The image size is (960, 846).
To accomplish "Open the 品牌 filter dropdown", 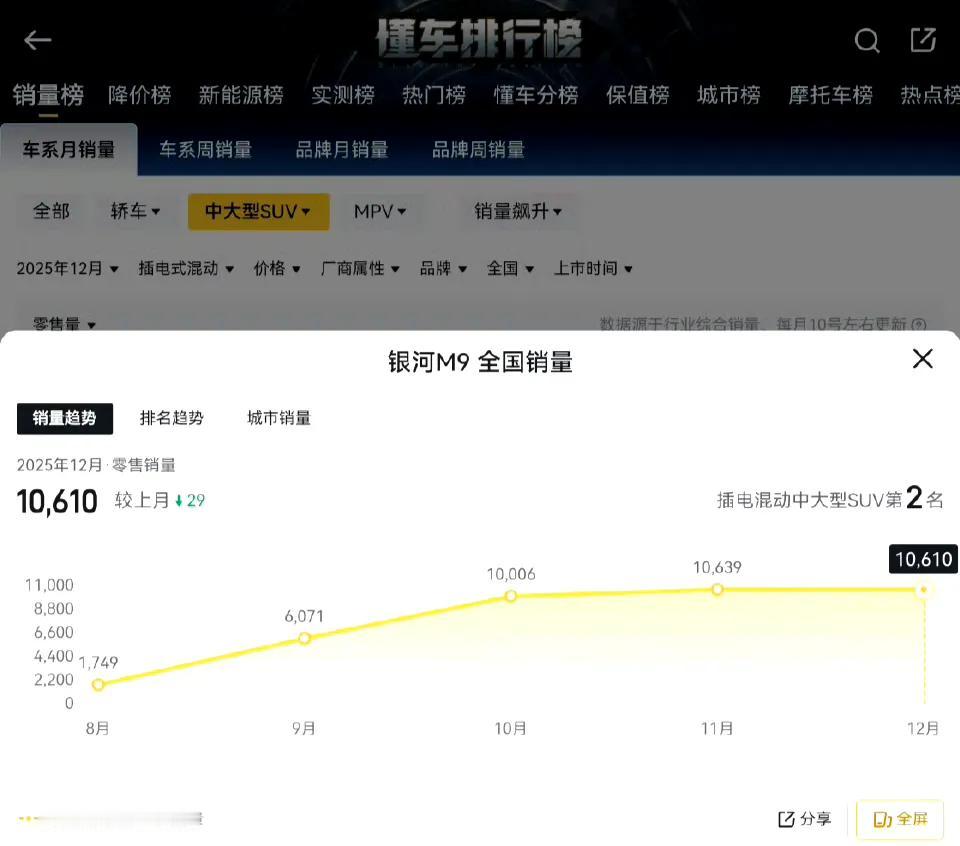I will (443, 268).
